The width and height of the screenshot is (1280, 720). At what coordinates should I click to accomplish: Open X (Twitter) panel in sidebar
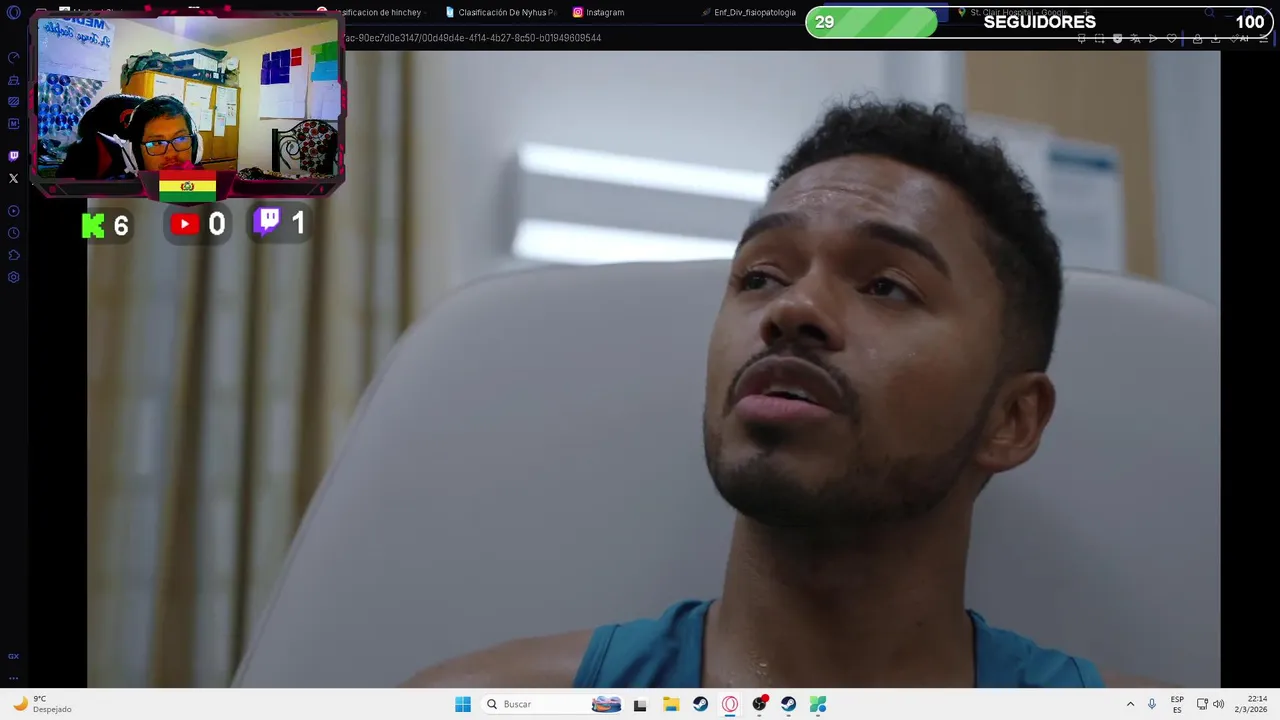(13, 179)
